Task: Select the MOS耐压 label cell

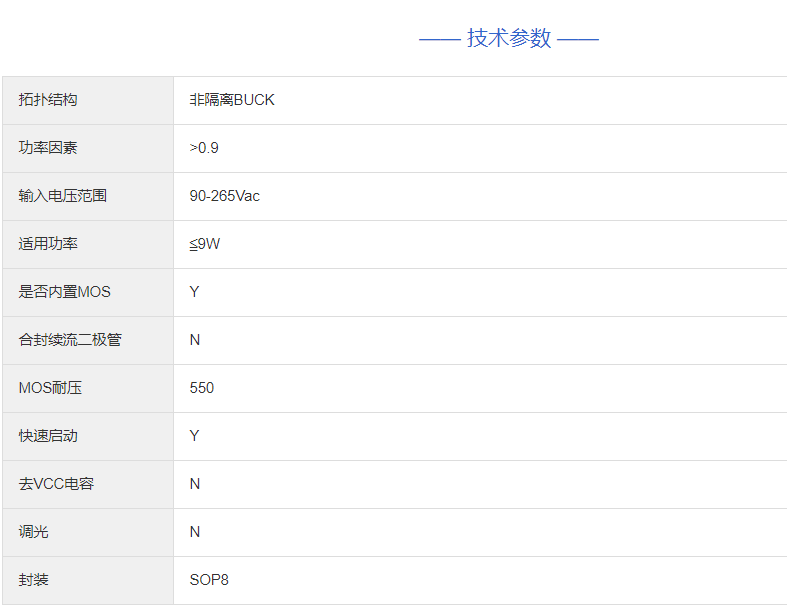Action: pos(50,388)
